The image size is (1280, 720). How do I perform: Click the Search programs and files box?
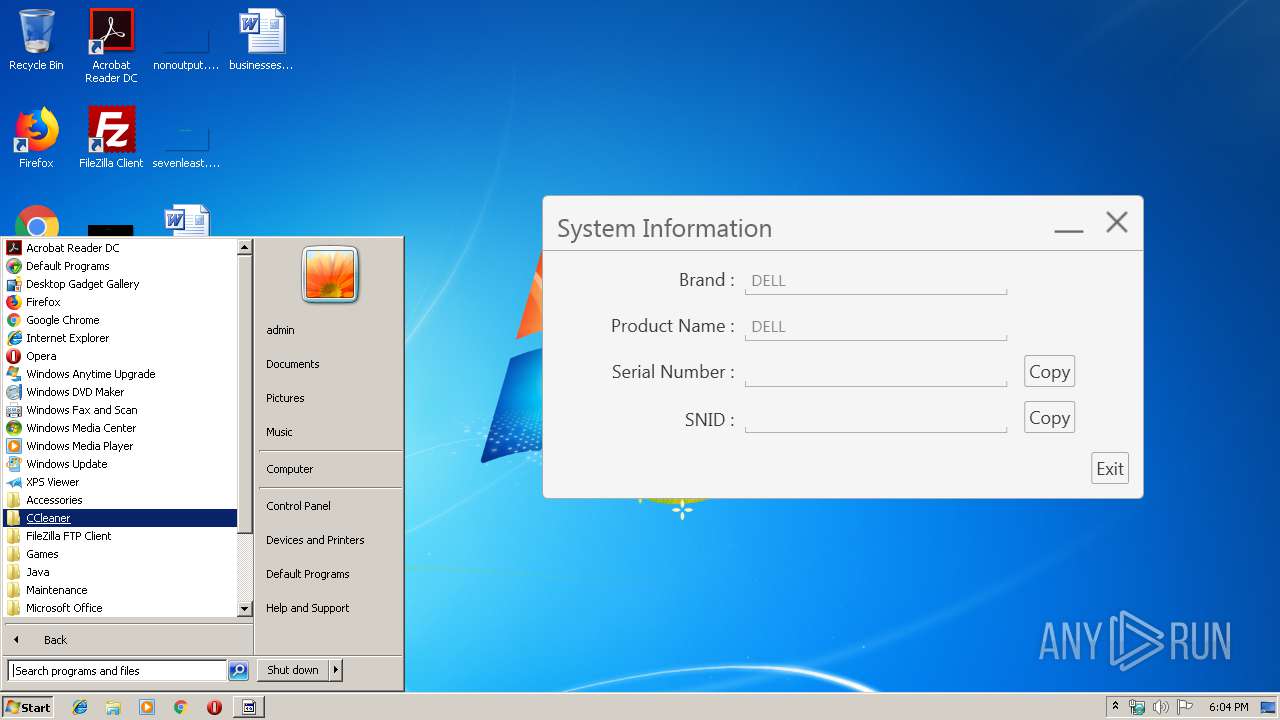pos(117,671)
